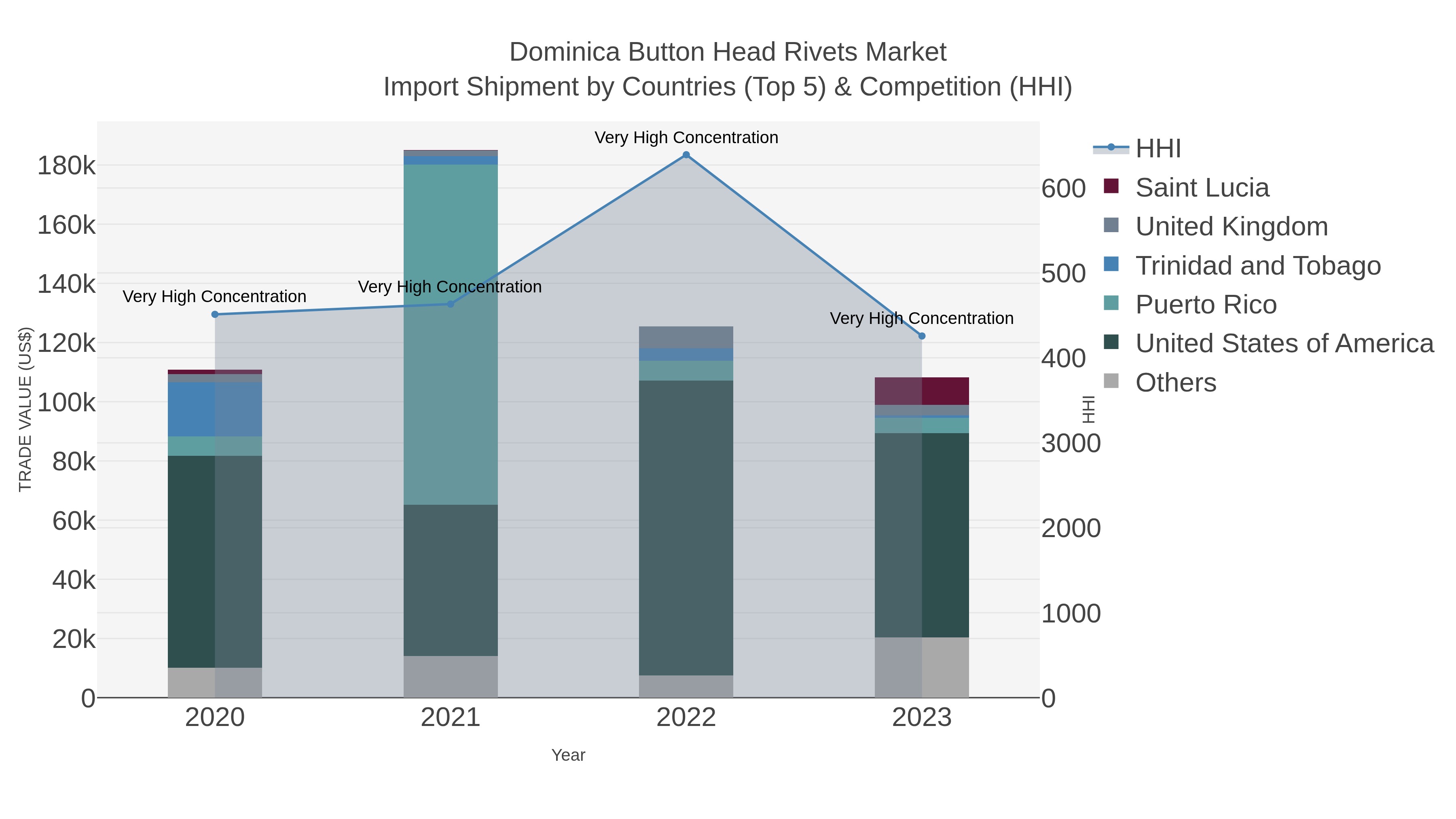Click the Trinidad and Tobago blue swatch
This screenshot has height=819, width=1456.
(x=1111, y=264)
